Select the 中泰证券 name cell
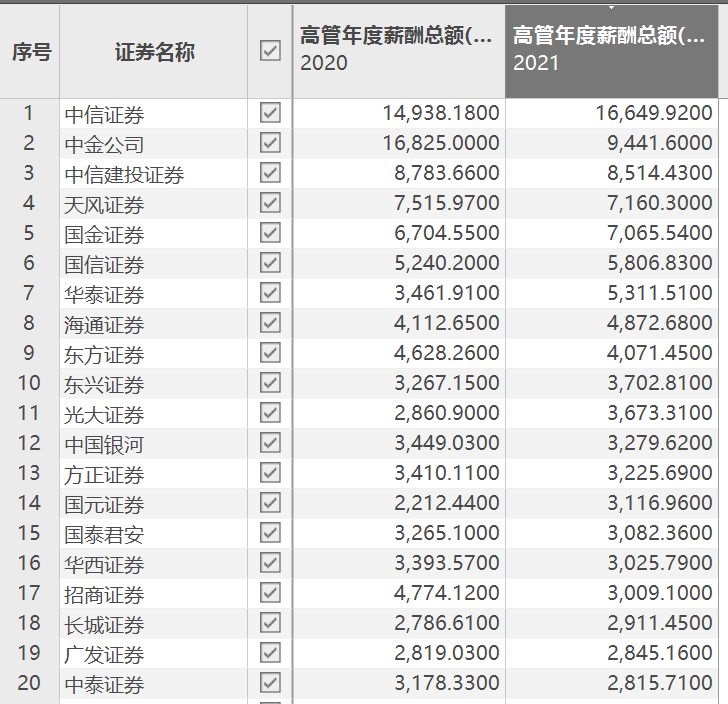Viewport: 728px width, 704px height. 153,683
